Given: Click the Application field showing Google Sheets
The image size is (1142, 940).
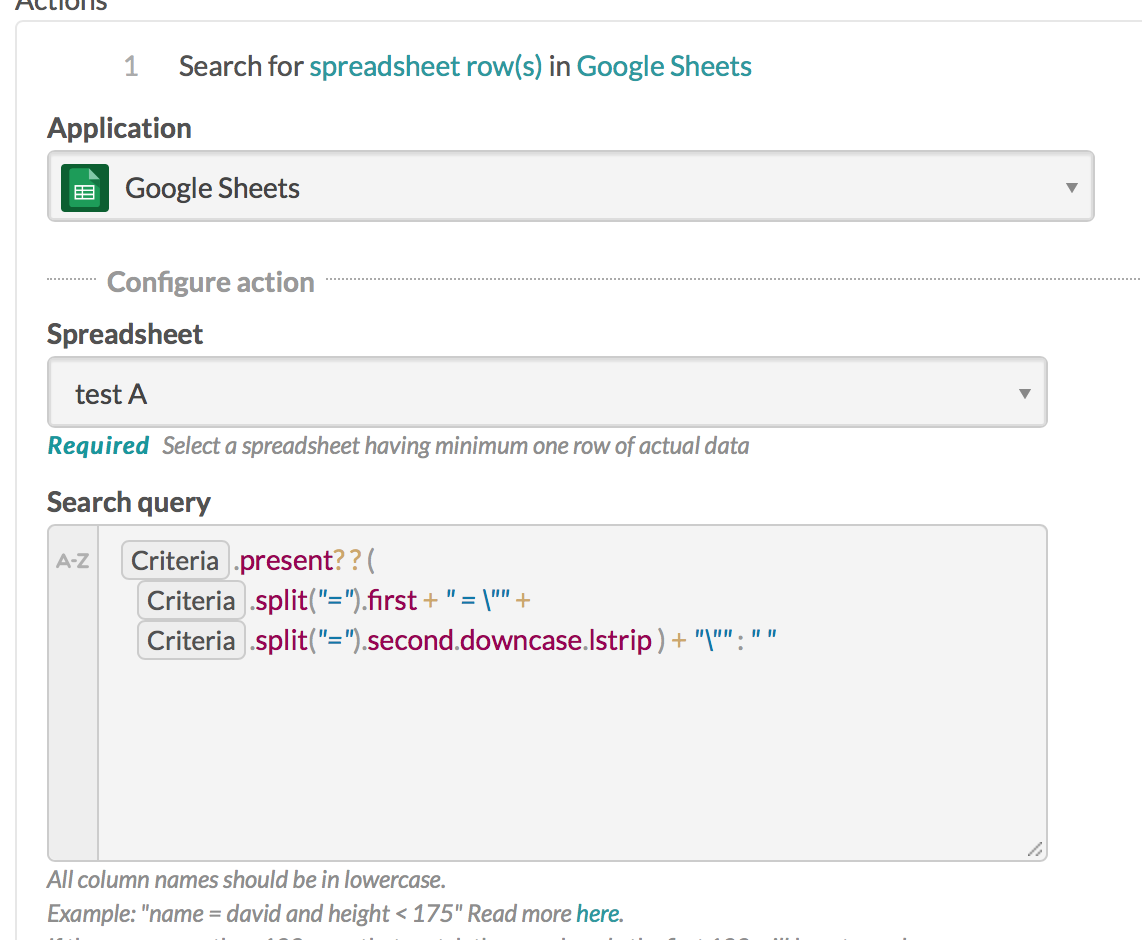Looking at the screenshot, I should (x=570, y=186).
